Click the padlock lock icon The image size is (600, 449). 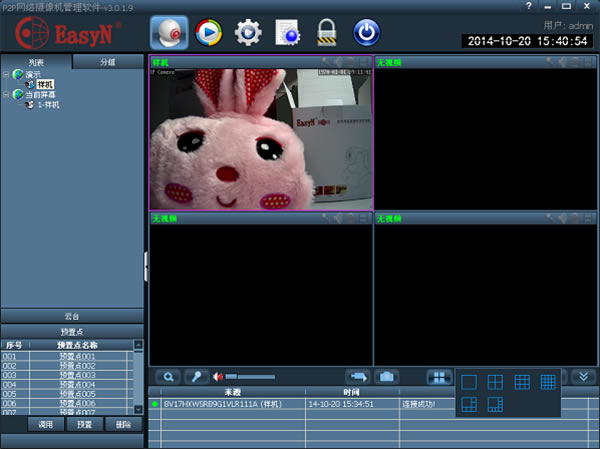[x=327, y=33]
